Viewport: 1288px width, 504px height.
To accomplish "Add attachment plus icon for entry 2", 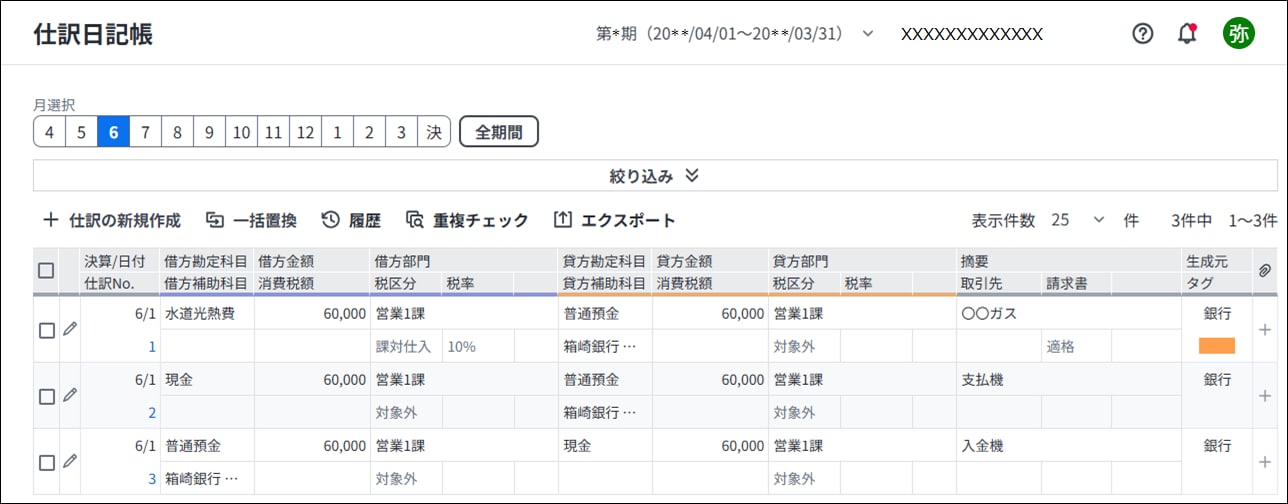I will coord(1264,396).
